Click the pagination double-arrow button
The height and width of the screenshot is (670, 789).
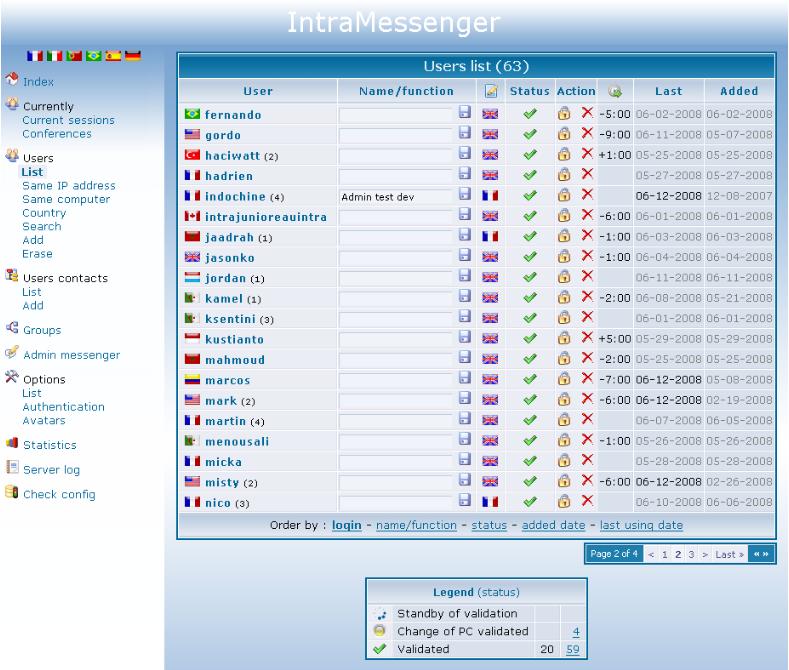761,554
